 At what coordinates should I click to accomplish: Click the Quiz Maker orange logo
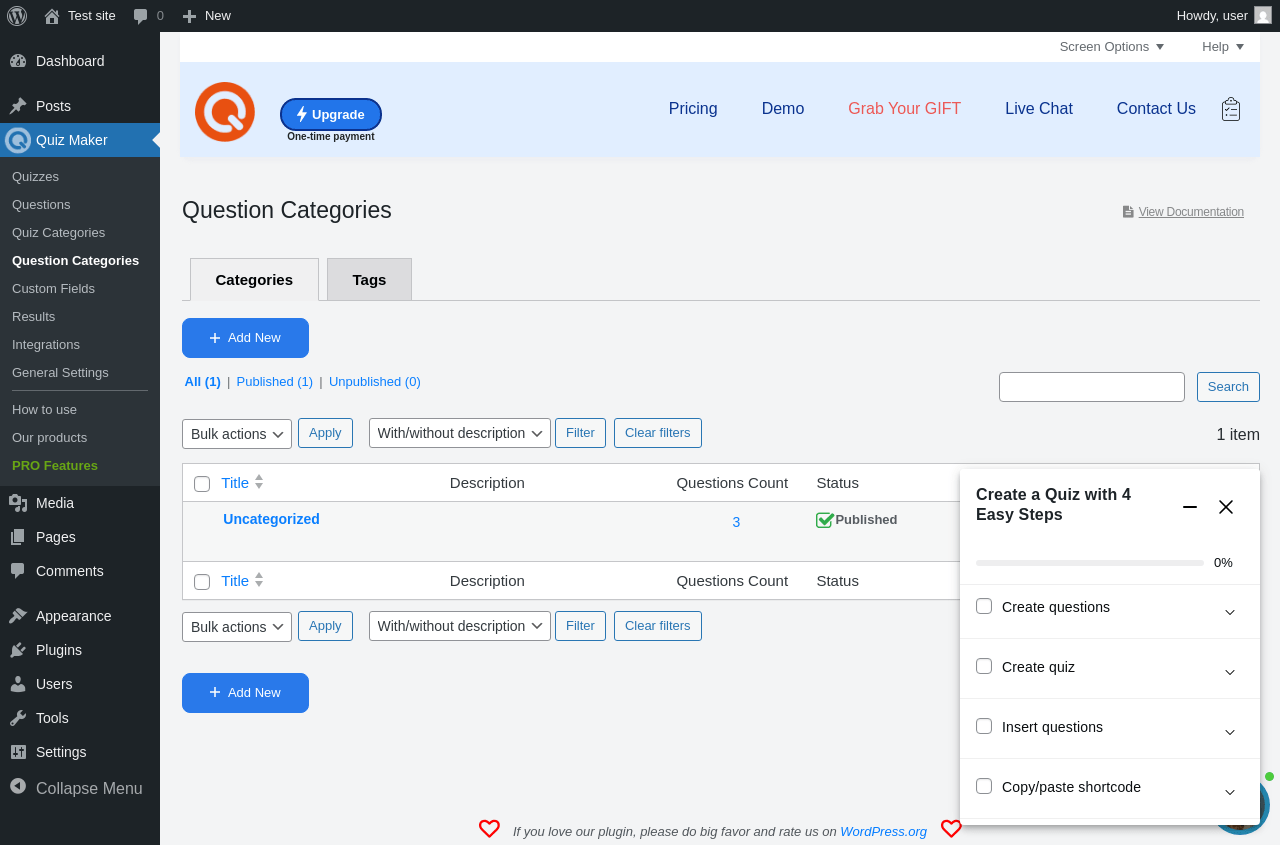coord(225,112)
